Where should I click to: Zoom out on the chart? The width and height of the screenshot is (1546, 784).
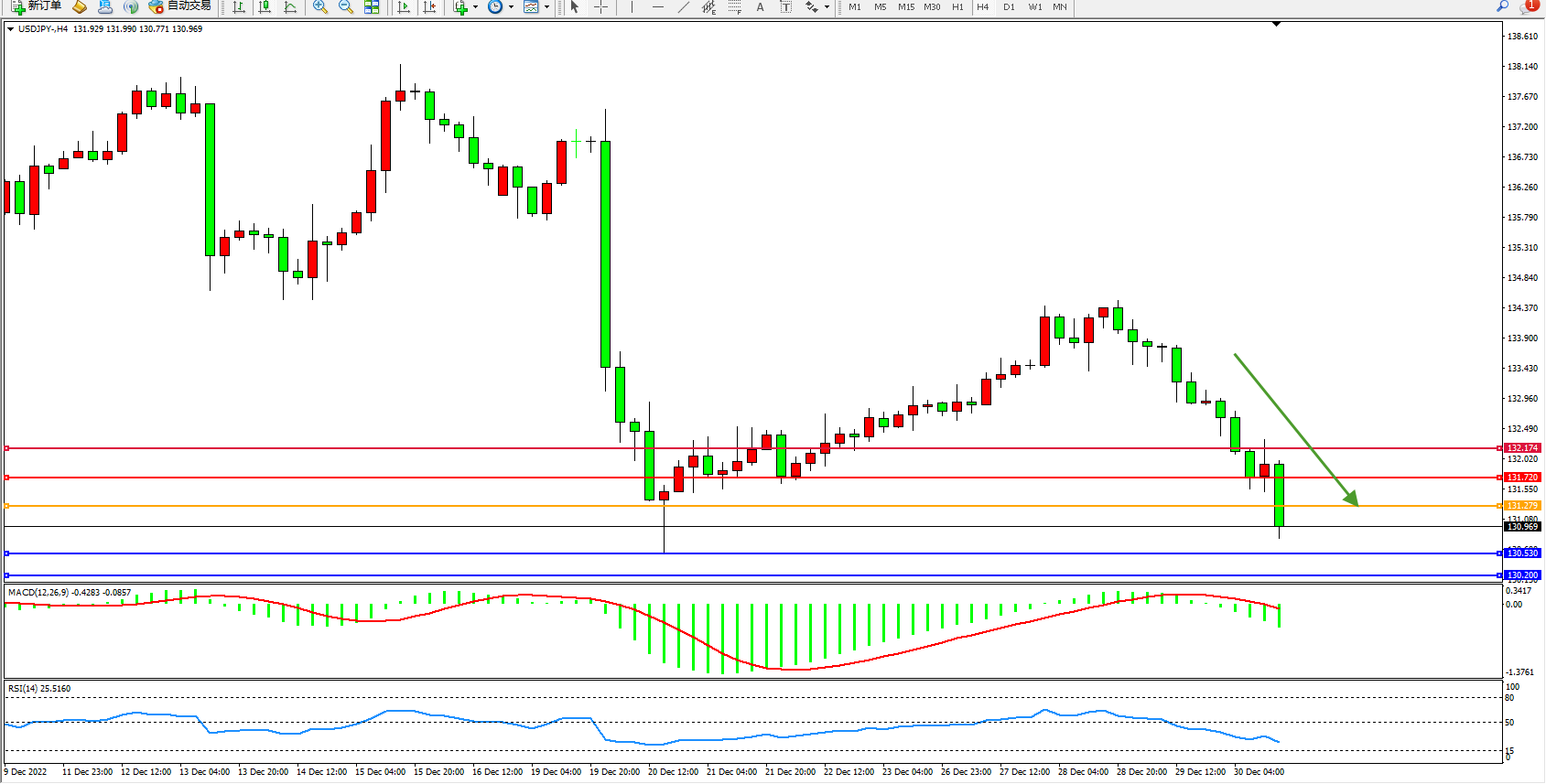pyautogui.click(x=346, y=7)
